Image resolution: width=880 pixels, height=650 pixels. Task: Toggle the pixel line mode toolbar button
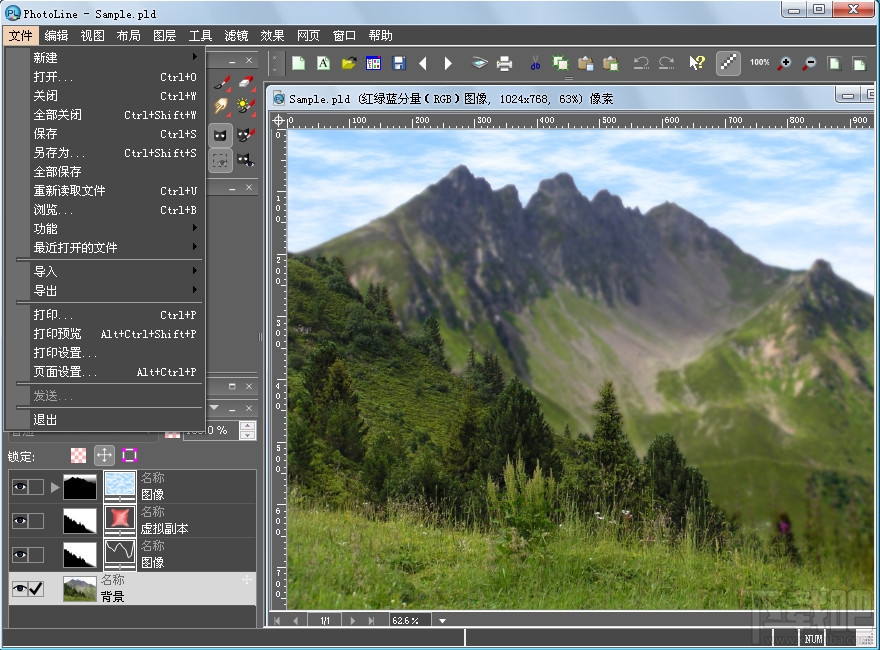728,63
